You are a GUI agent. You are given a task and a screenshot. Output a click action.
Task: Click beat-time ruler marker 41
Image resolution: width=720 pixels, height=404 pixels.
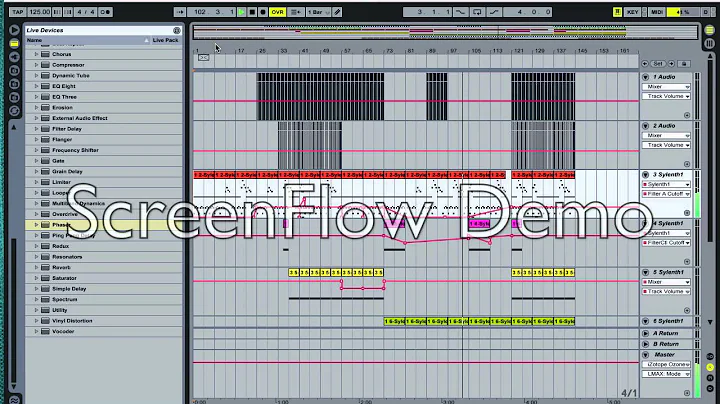pos(304,51)
